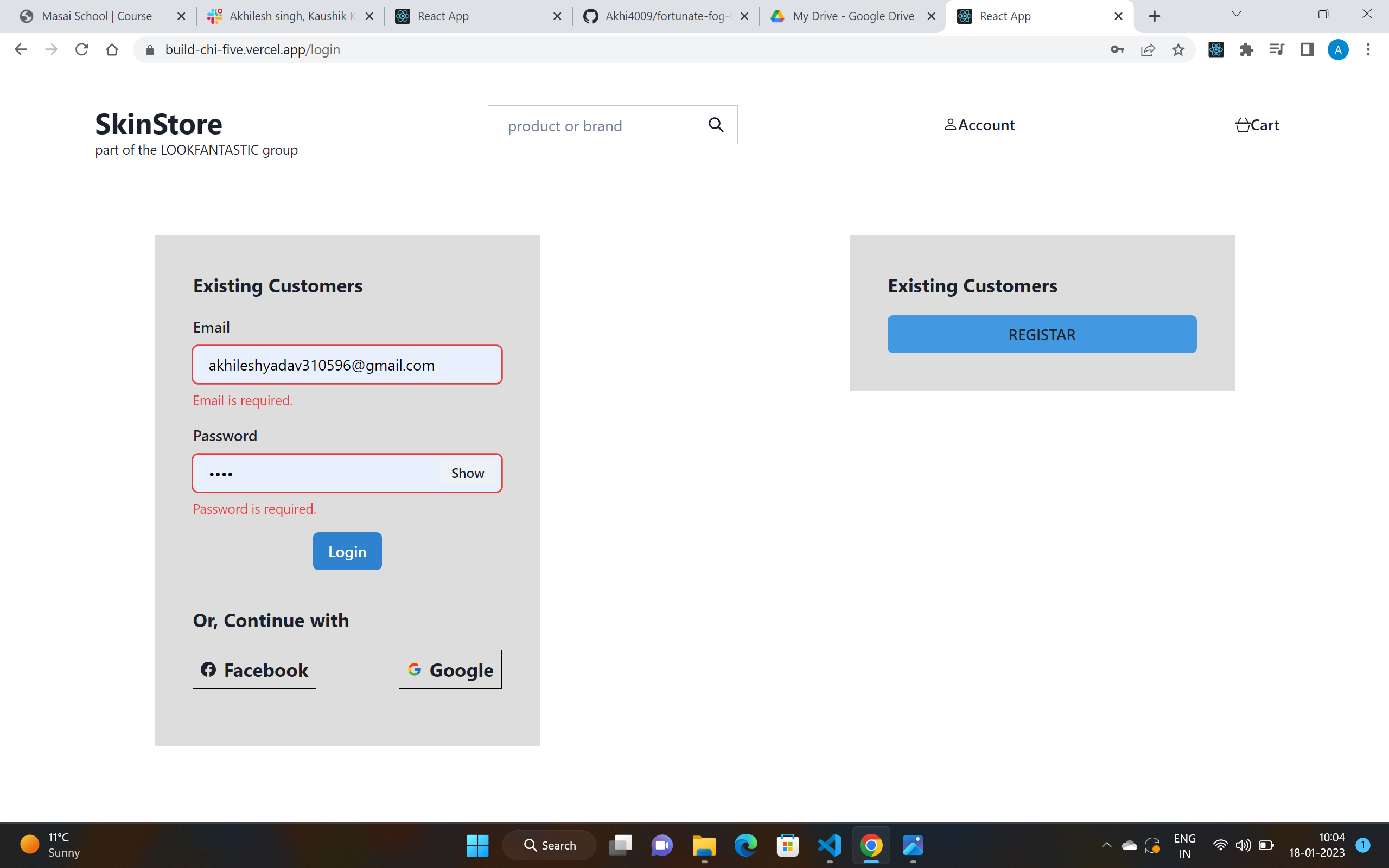This screenshot has height=868, width=1389.
Task: Open Teams Chat from taskbar
Action: click(662, 845)
